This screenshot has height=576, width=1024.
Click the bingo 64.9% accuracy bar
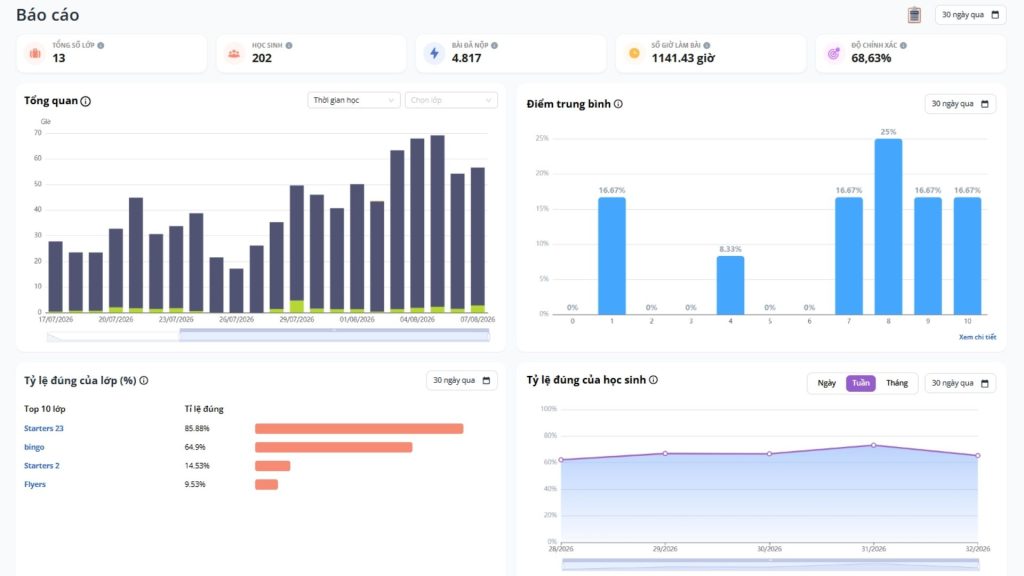coord(334,447)
